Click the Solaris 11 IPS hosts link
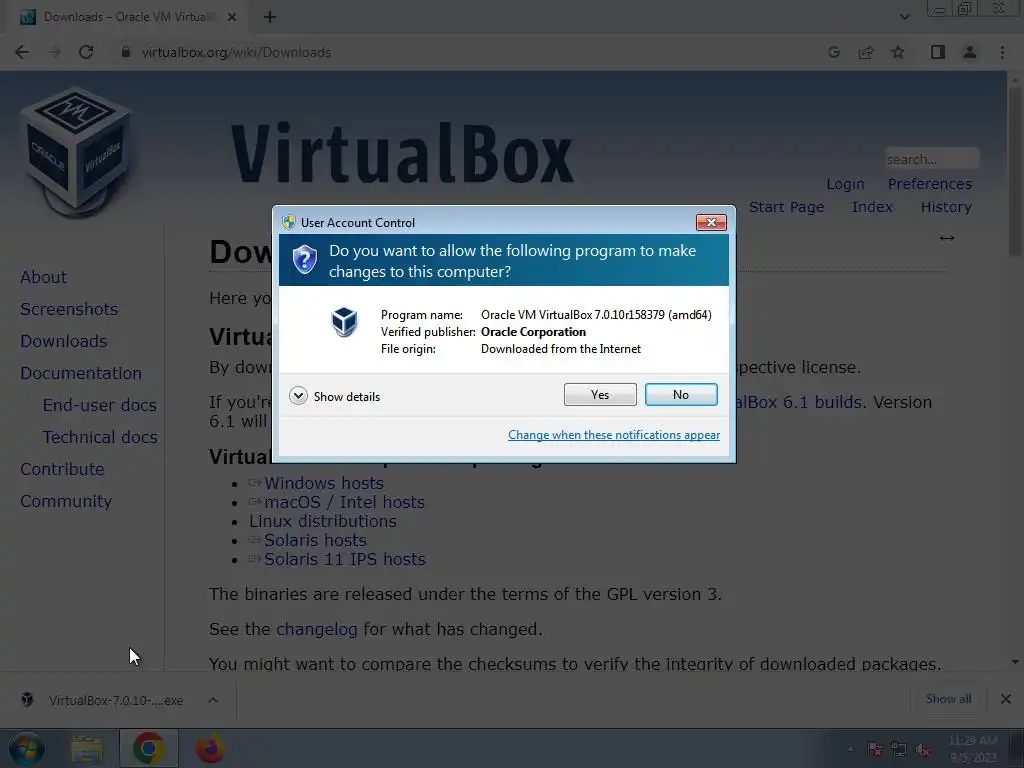 [344, 559]
